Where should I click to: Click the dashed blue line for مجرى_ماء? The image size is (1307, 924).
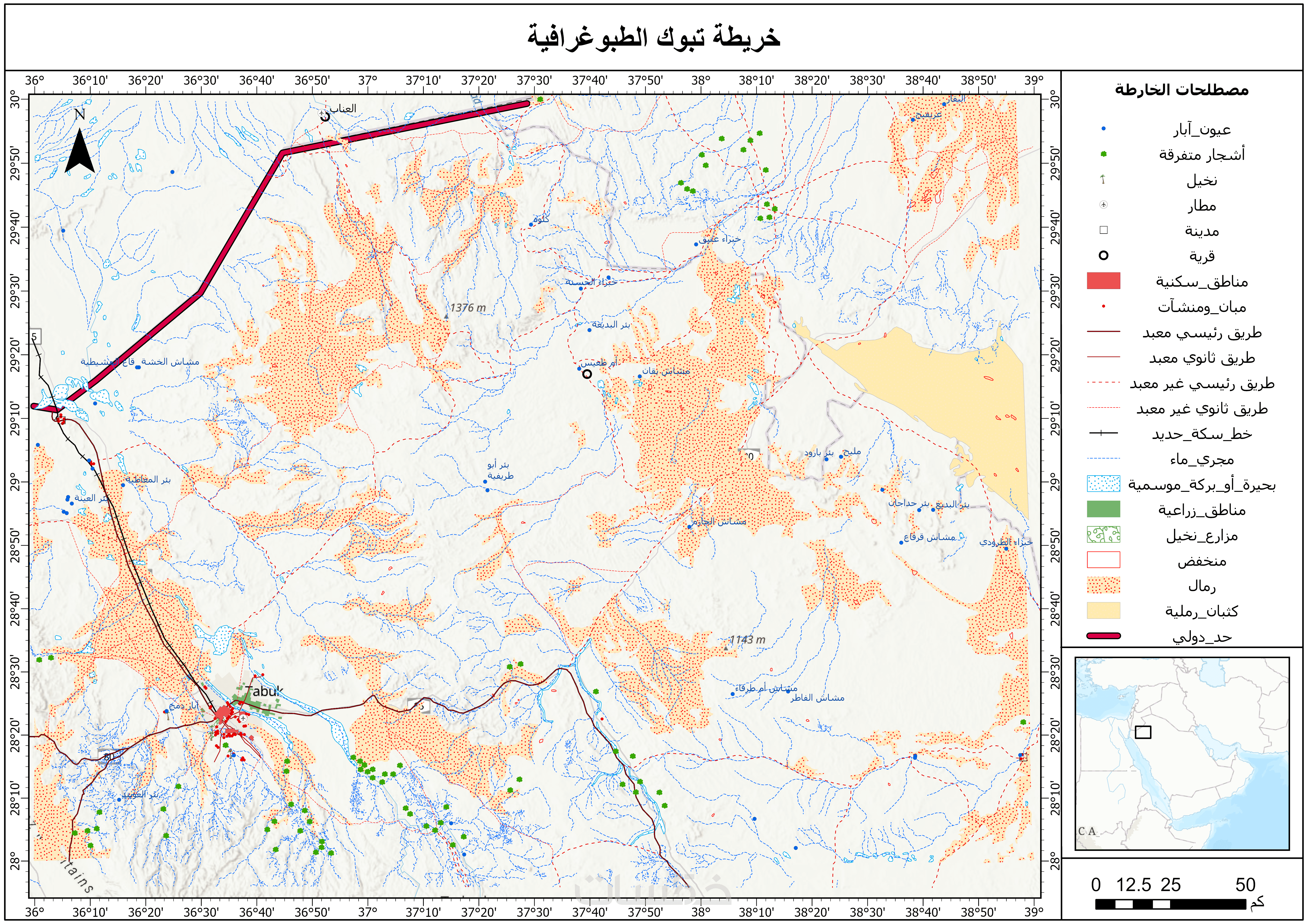1103,458
